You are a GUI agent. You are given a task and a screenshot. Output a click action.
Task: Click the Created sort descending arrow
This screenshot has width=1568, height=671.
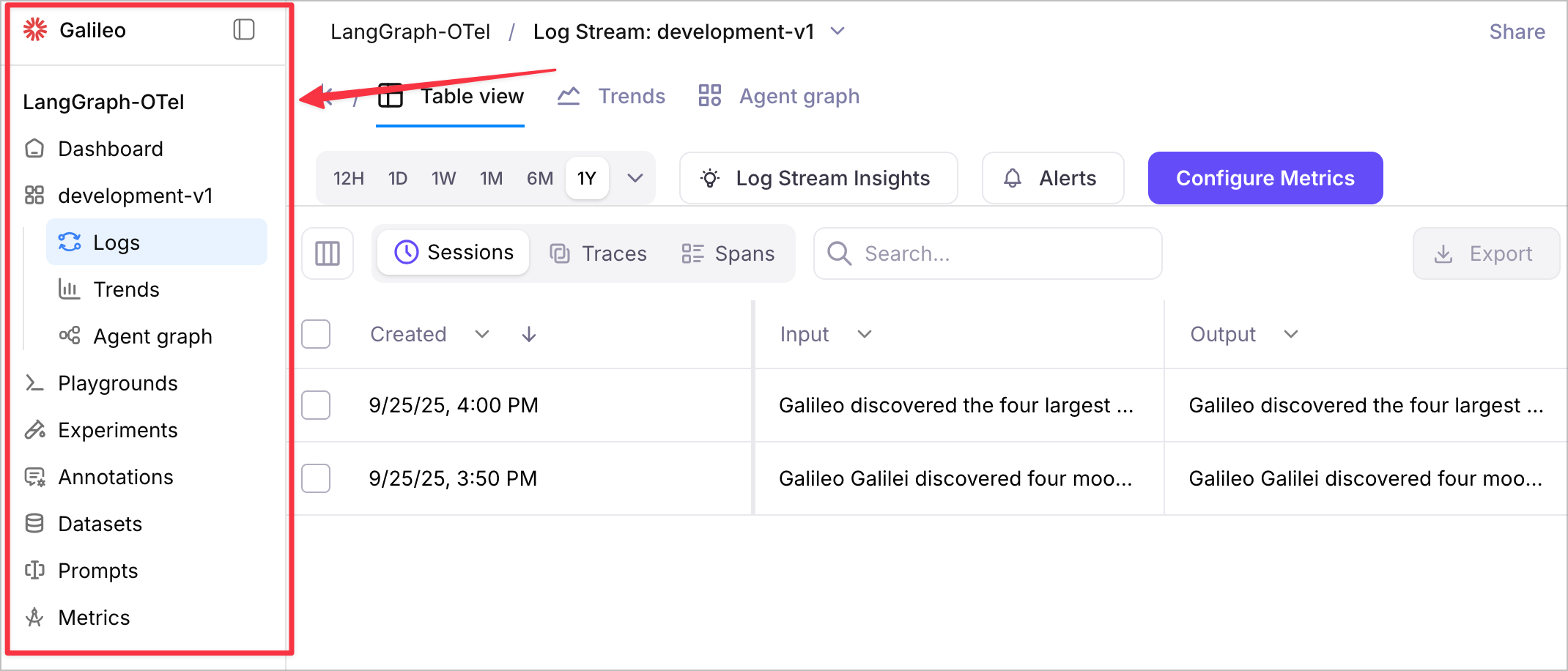point(529,334)
